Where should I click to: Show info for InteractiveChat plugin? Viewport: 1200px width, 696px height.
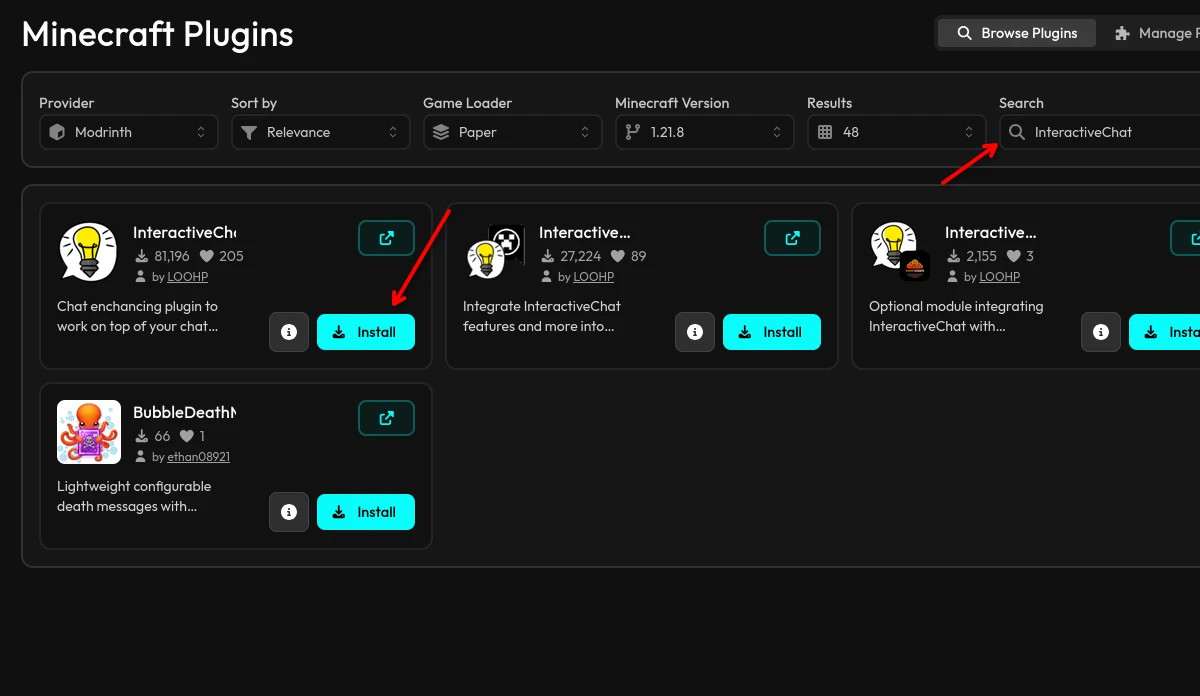click(x=289, y=332)
